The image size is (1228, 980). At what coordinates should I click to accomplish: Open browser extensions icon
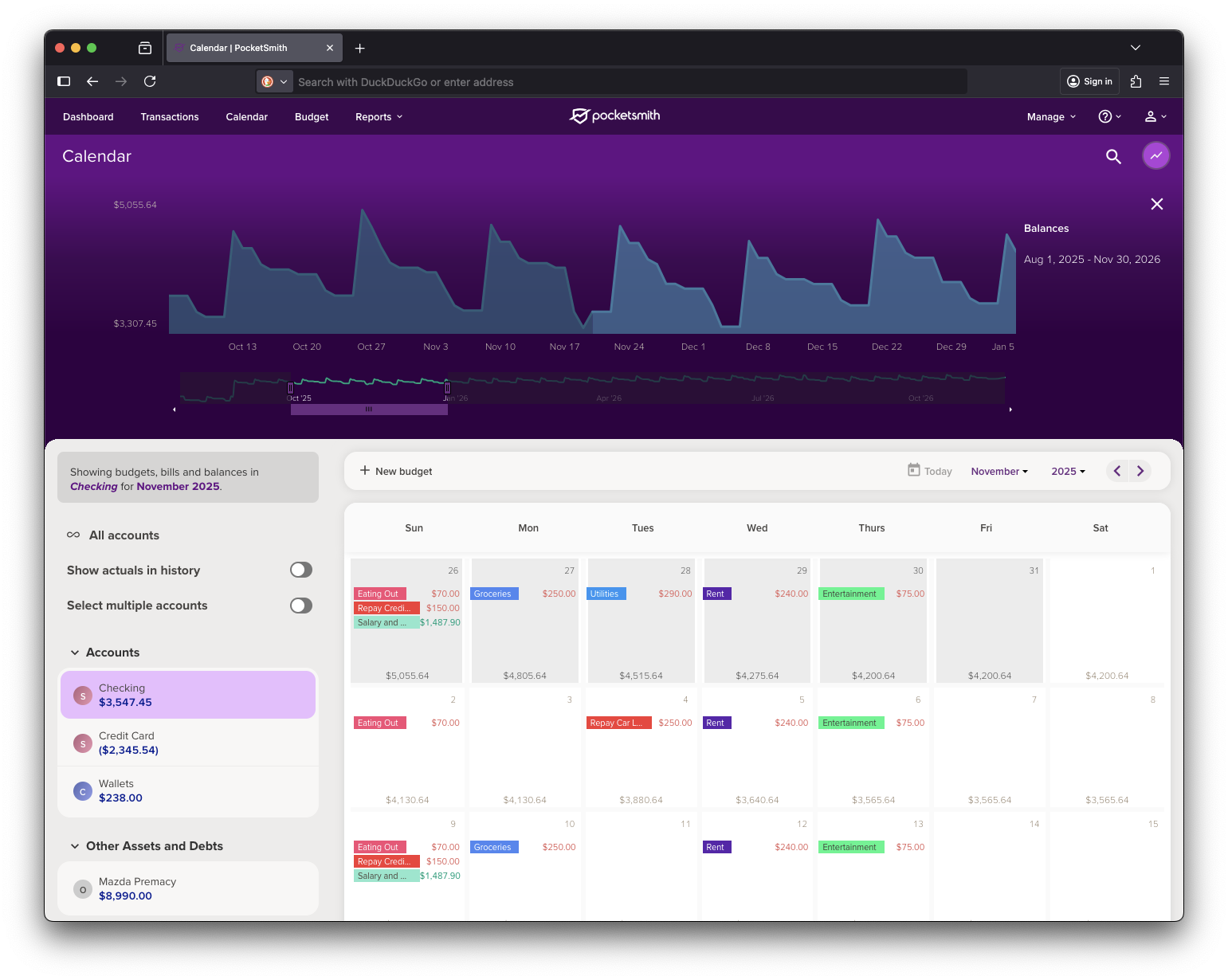click(x=1136, y=81)
